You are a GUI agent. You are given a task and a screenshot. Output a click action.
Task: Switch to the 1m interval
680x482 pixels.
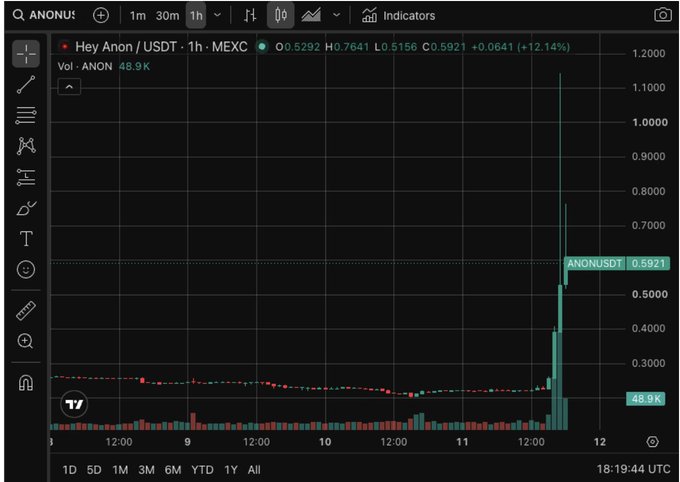point(137,16)
